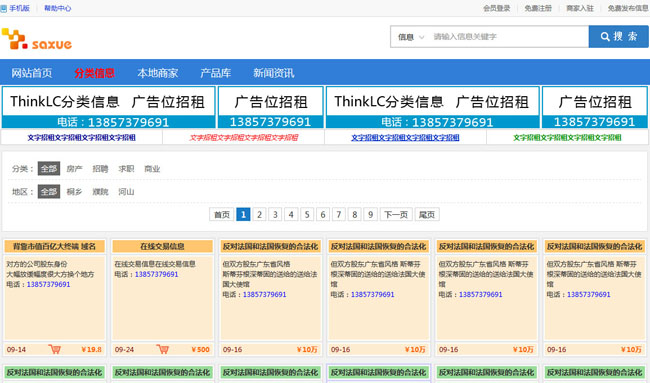
Task: Open the 在线交易信息 card title
Action: (162, 247)
